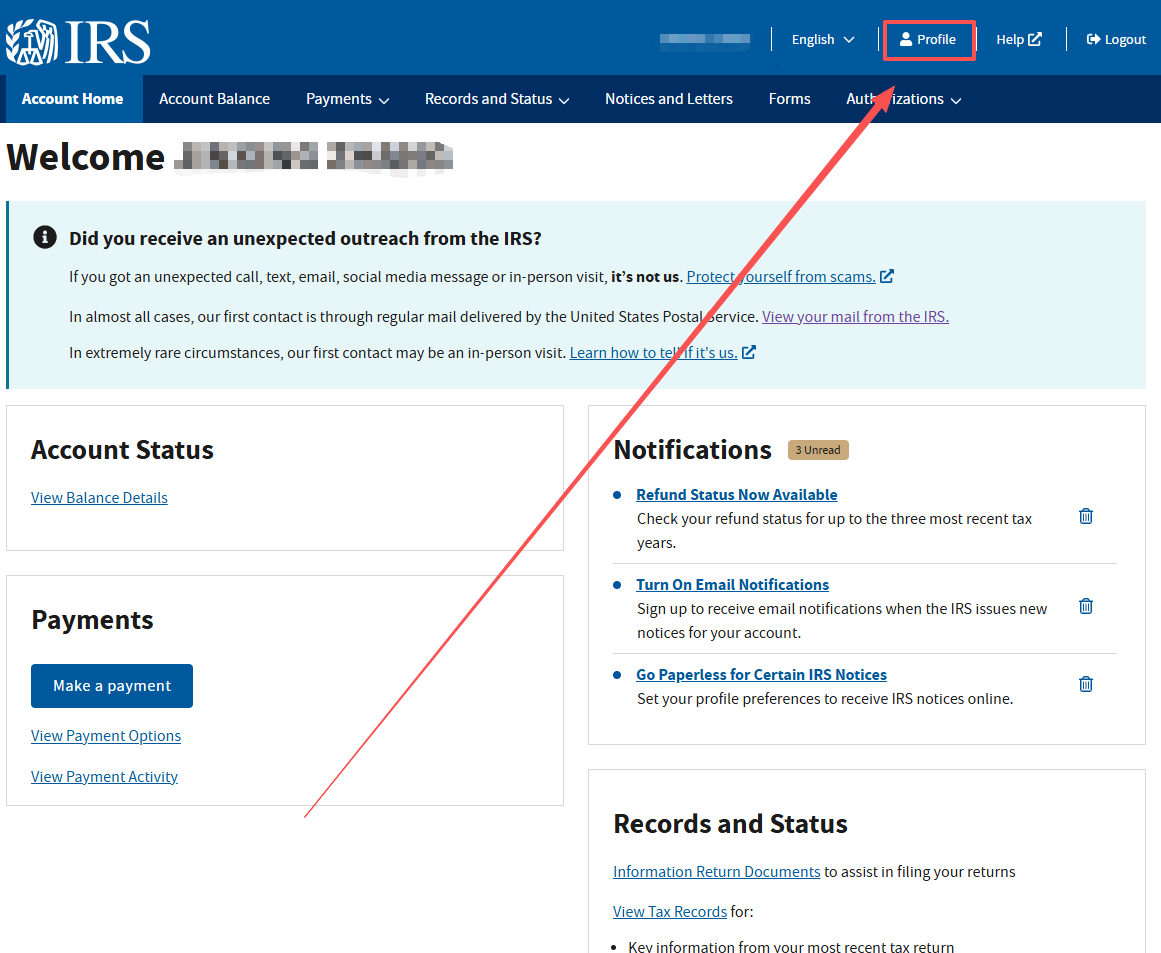Open Information Return Documents link

click(716, 872)
